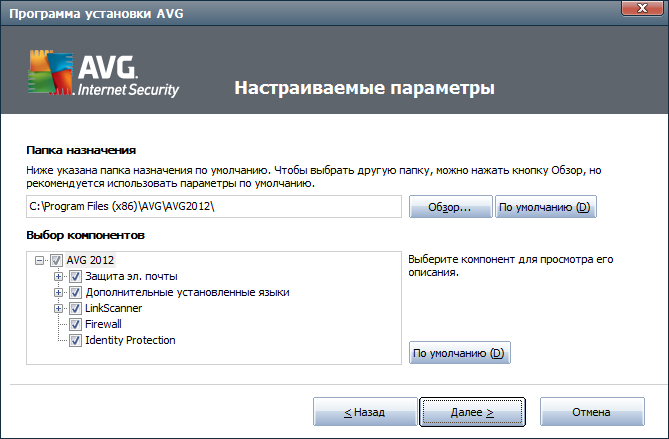669x439 pixels.
Task: Click the Настраиваемые параметры title
Action: coord(364,88)
